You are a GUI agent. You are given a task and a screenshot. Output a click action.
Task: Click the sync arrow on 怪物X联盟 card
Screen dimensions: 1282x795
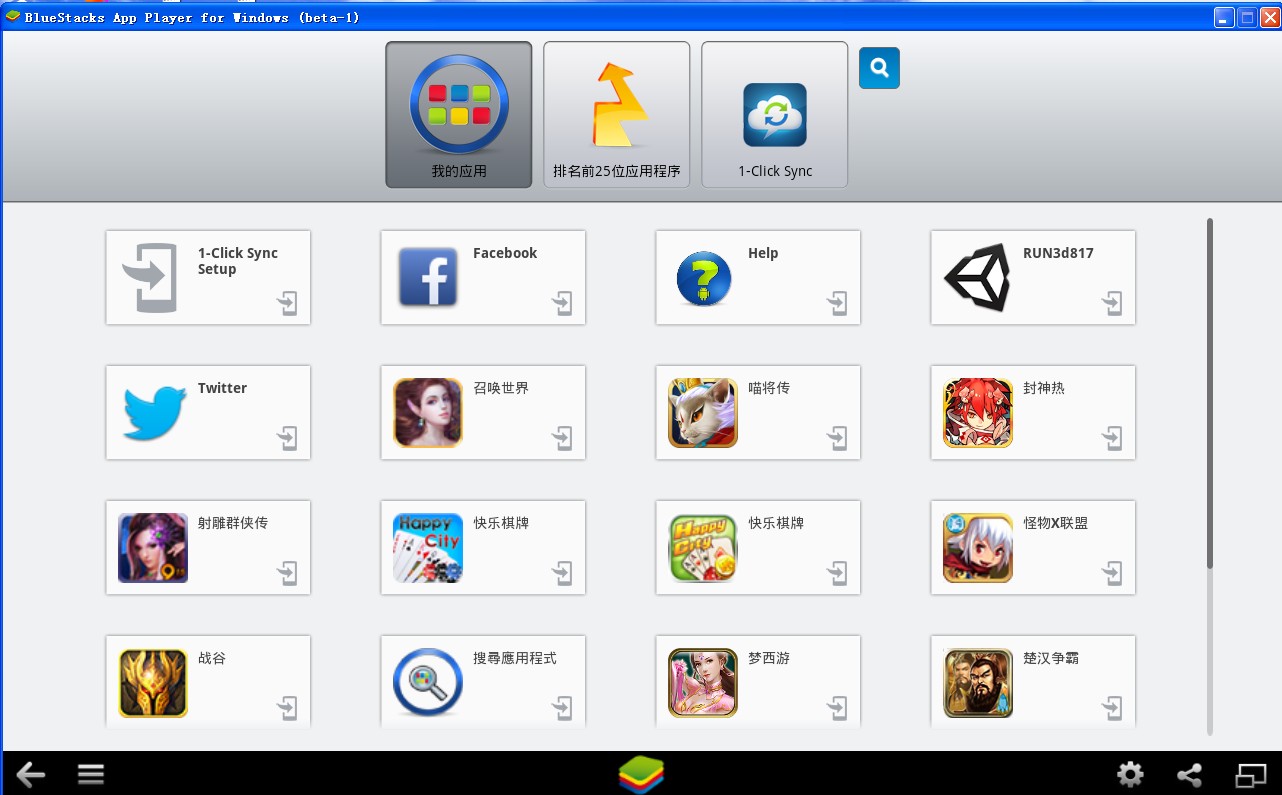(1112, 573)
